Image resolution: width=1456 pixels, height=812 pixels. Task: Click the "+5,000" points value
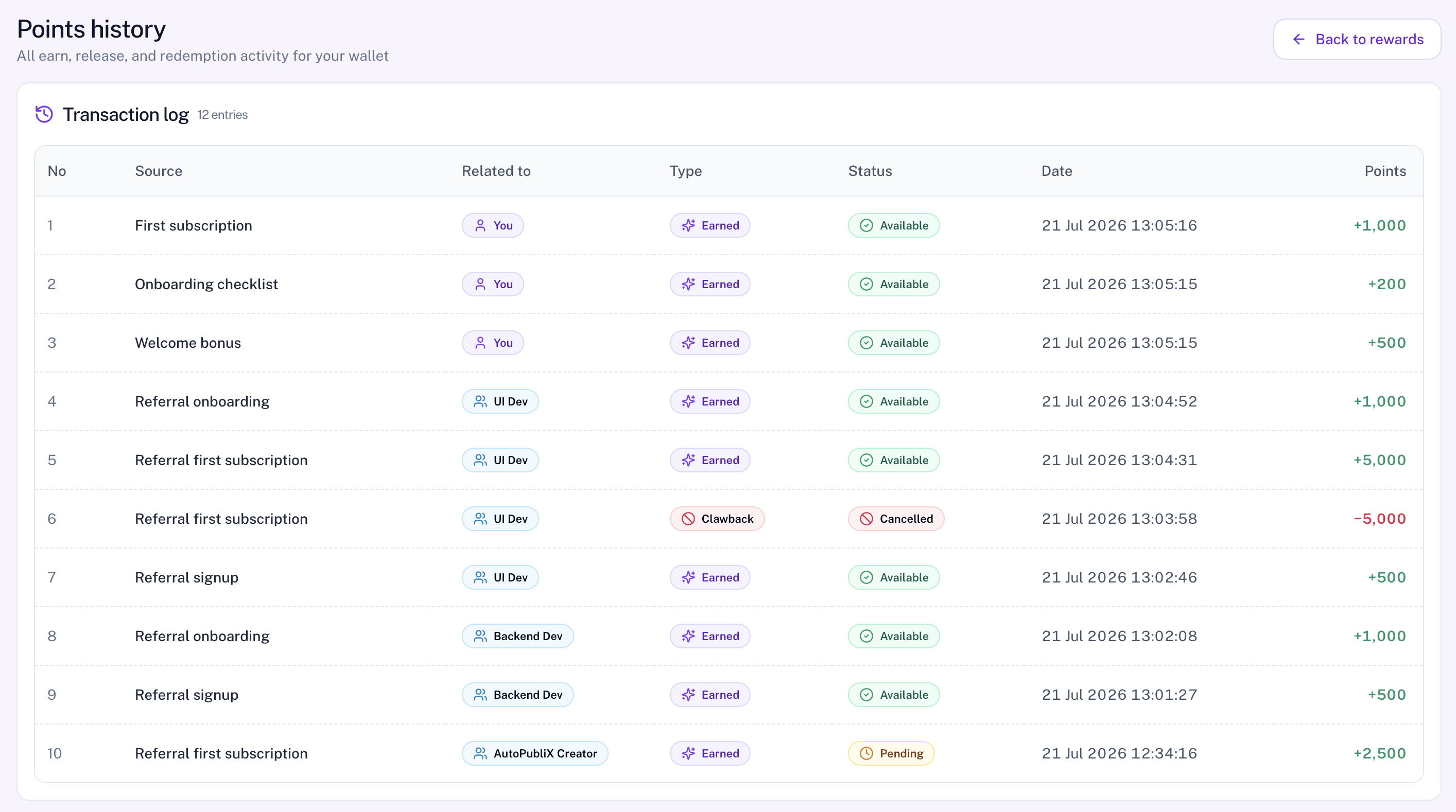pos(1380,461)
